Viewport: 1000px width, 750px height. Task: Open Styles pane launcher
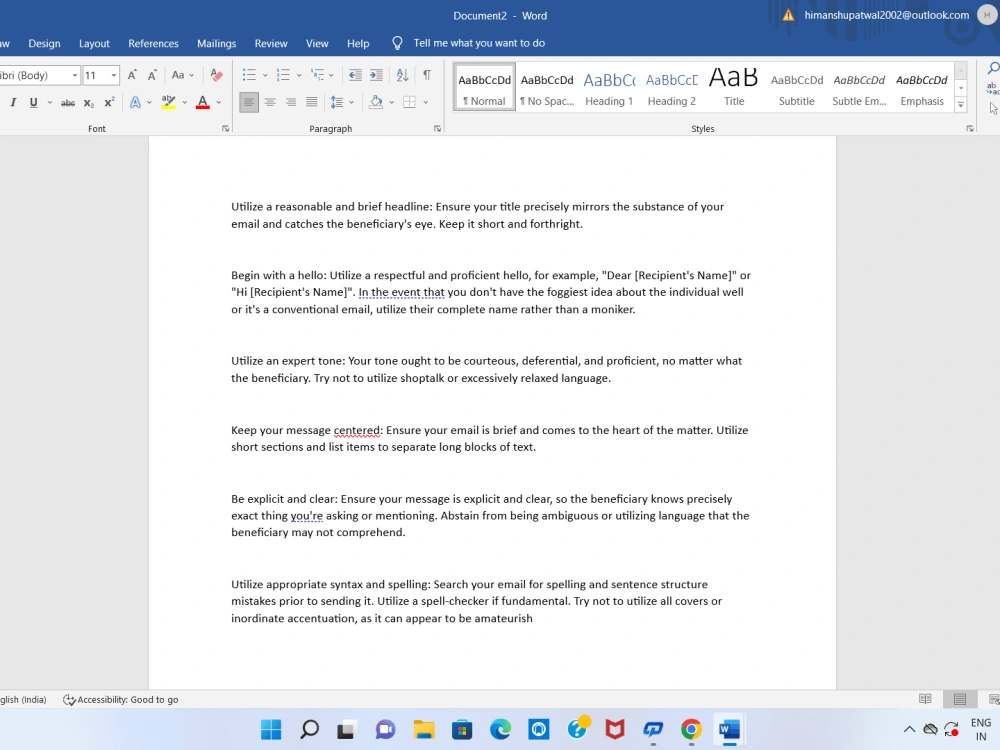pyautogui.click(x=970, y=129)
